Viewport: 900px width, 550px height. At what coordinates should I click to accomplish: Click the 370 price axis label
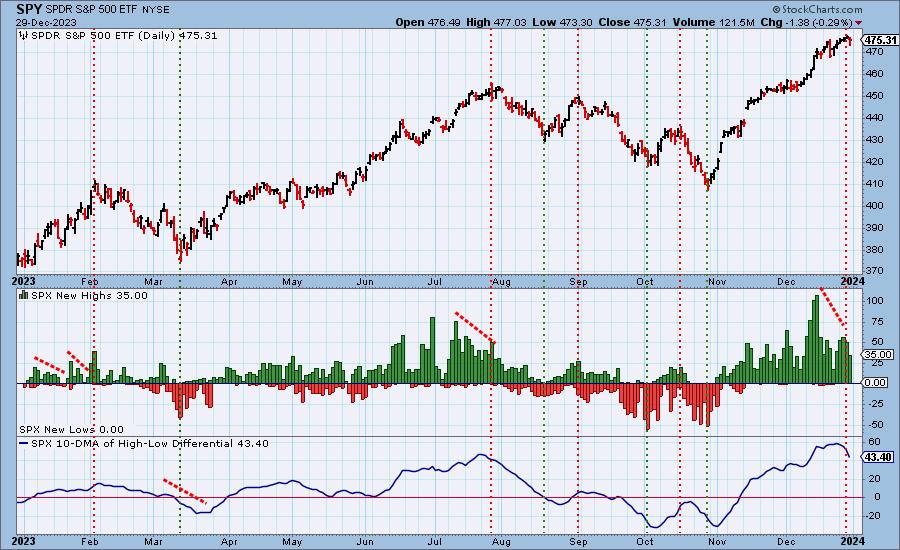coord(874,270)
